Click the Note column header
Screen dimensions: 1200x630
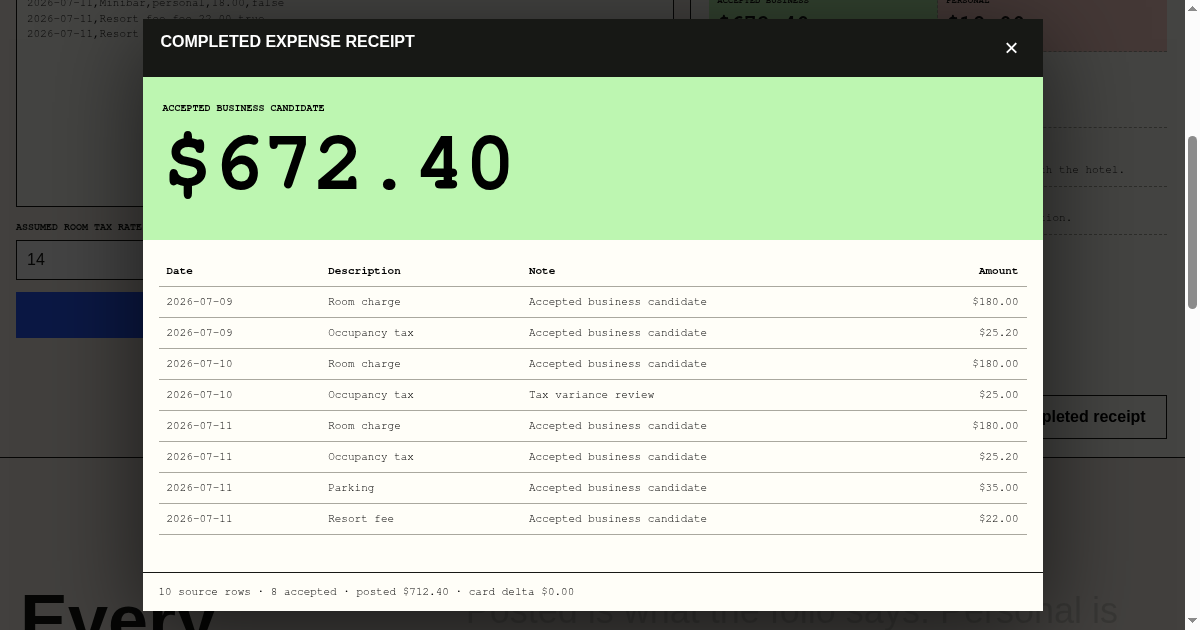pos(542,271)
